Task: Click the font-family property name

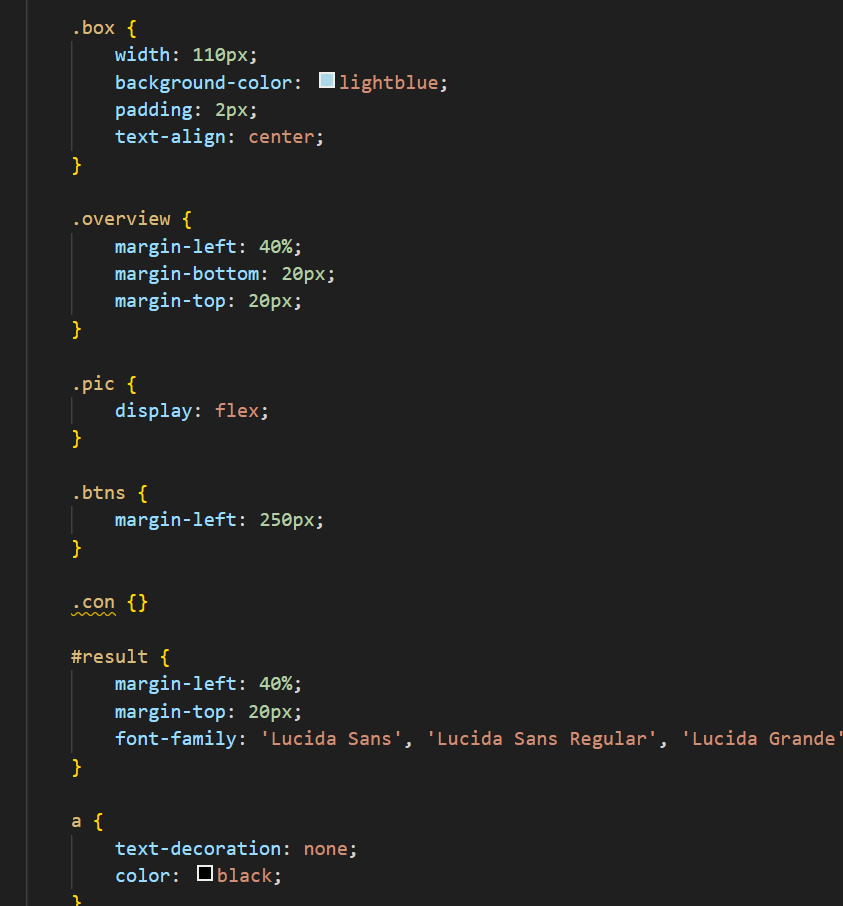Action: 176,739
